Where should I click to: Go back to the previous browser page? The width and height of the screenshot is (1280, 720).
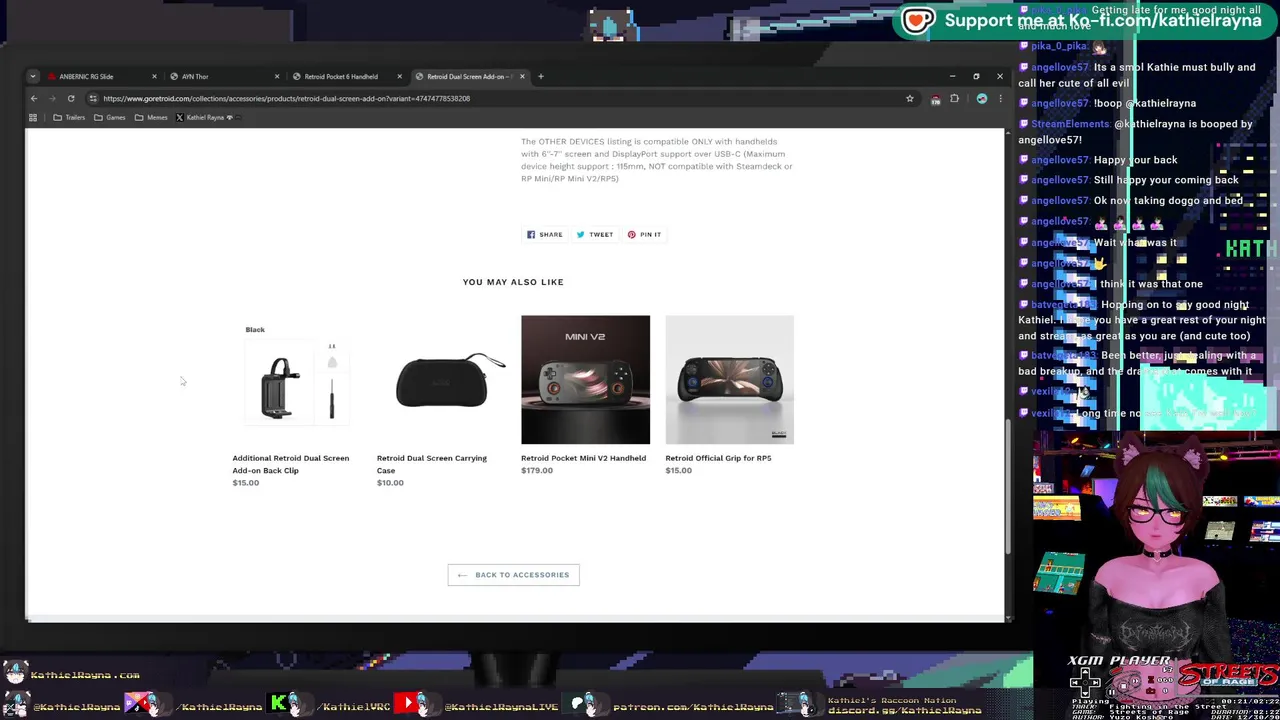click(x=33, y=98)
